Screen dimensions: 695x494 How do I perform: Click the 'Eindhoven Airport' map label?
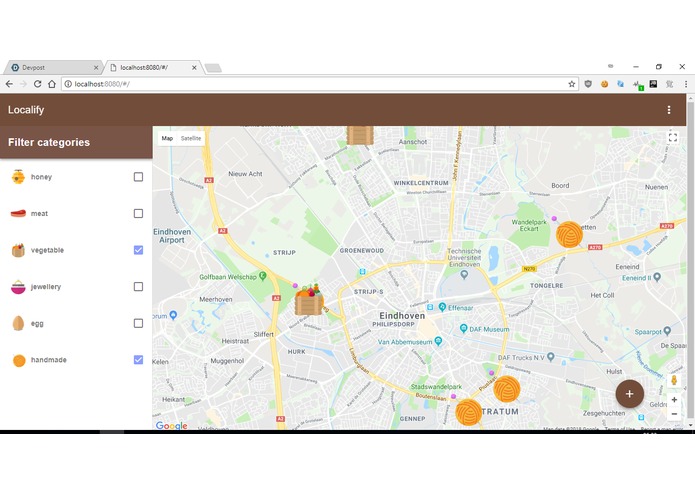point(172,236)
